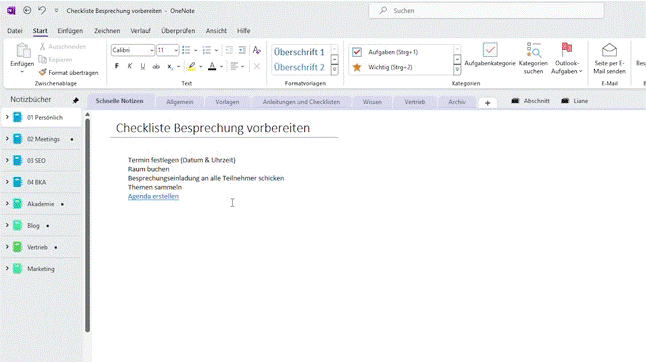Click the delete X icon in Text group
This screenshot has width=646, height=362.
point(257,66)
